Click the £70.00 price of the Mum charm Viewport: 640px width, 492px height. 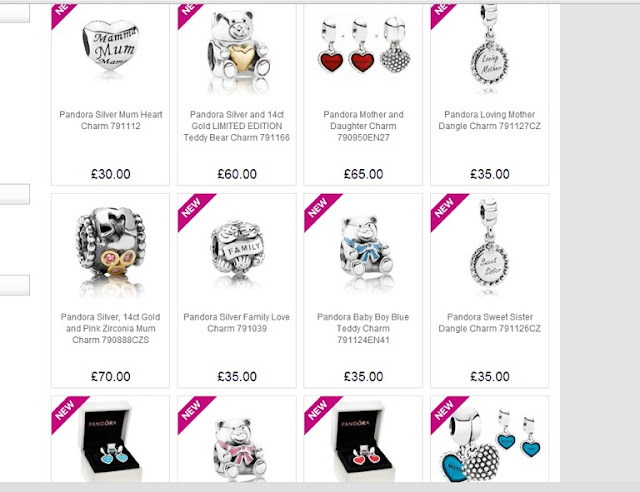[111, 376]
